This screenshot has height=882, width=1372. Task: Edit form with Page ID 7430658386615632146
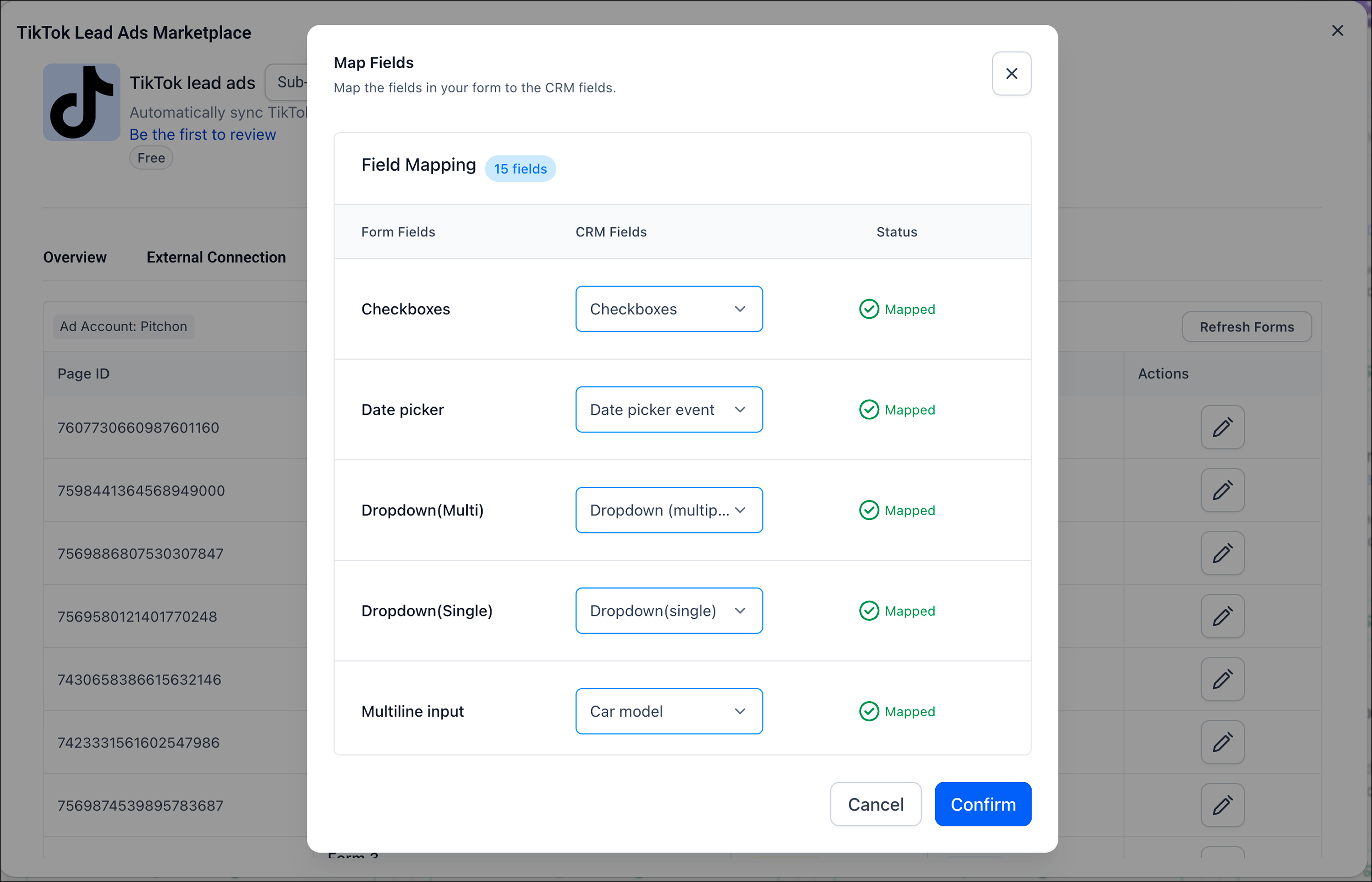click(x=1223, y=679)
